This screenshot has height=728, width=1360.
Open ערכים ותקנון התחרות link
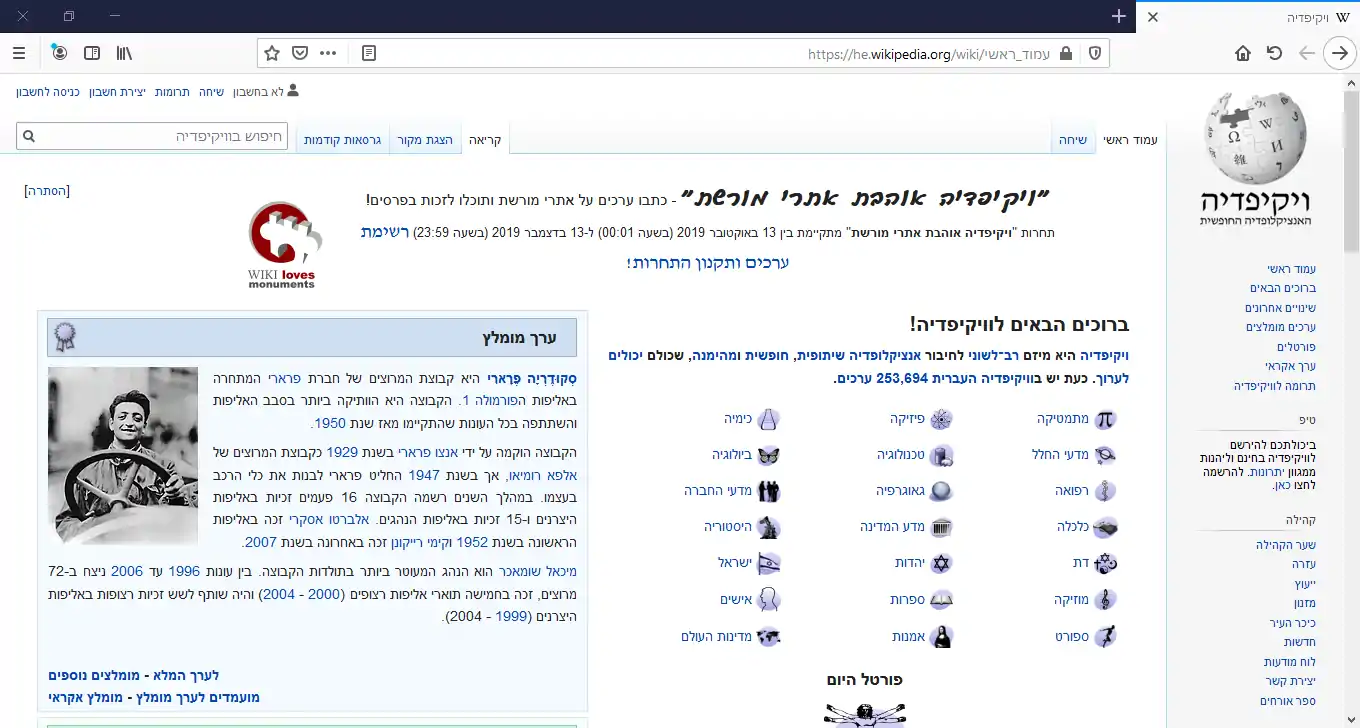click(x=708, y=263)
